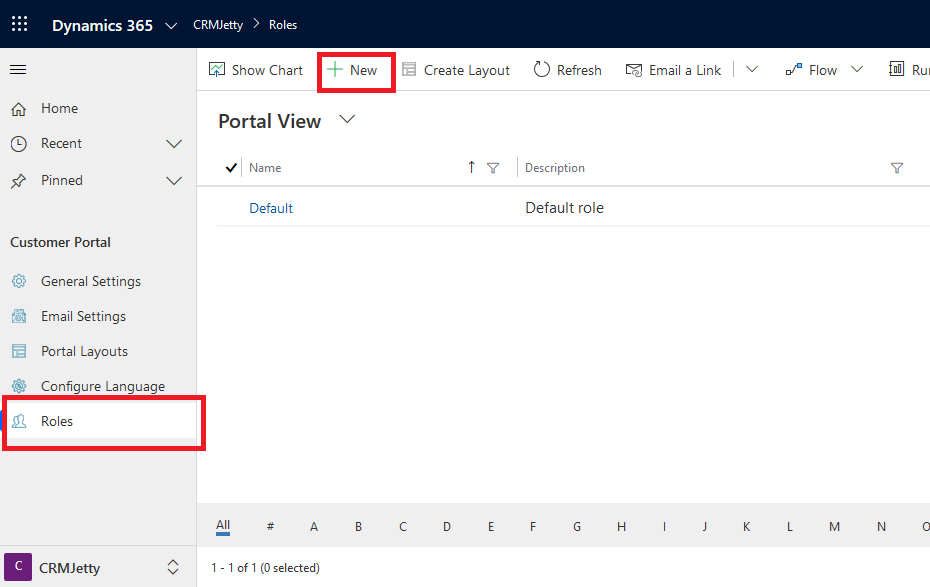The height and width of the screenshot is (587, 930).
Task: Collapse the hamburger navigation menu
Action: point(18,70)
